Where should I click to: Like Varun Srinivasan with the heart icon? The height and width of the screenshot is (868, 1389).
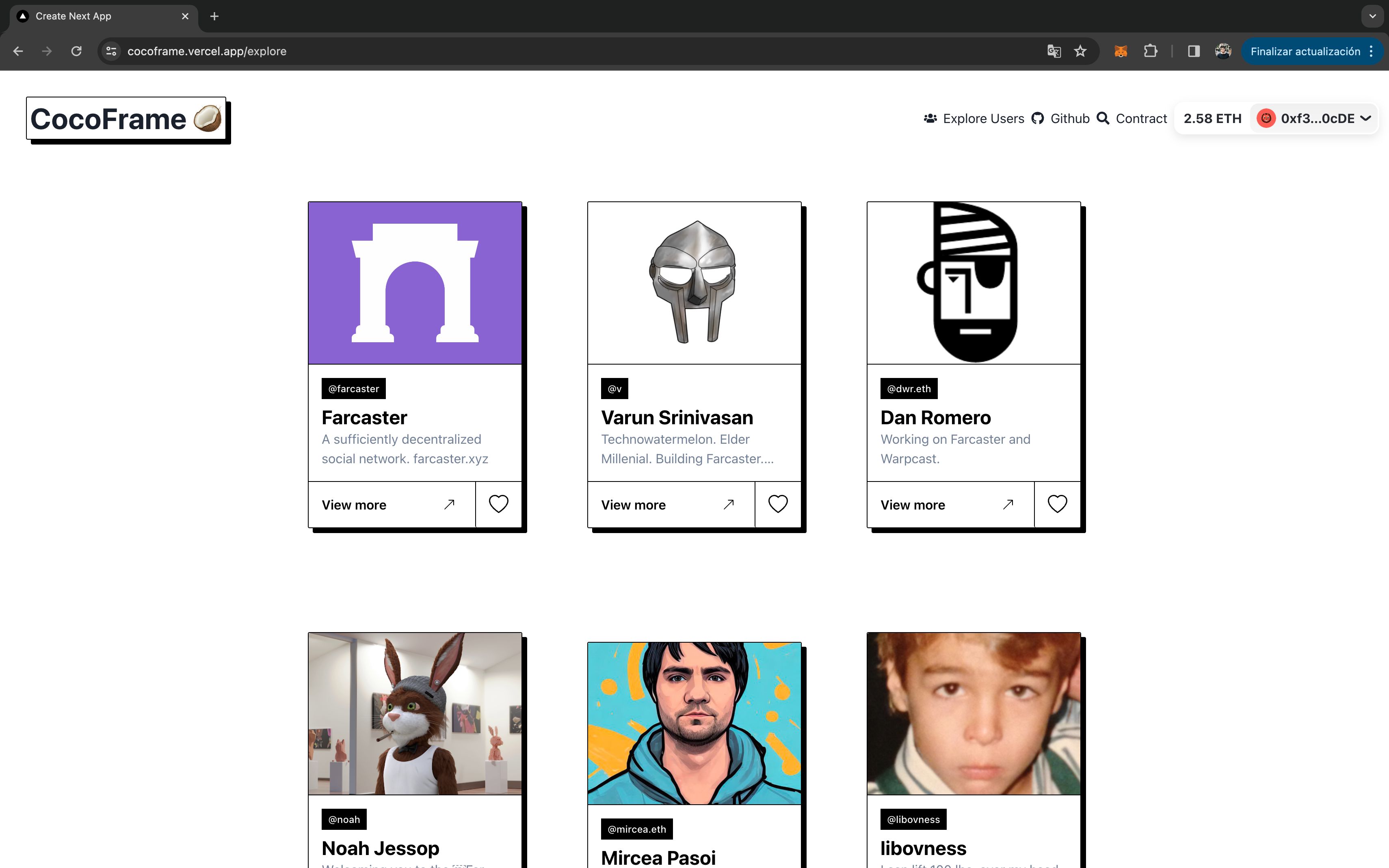[778, 504]
